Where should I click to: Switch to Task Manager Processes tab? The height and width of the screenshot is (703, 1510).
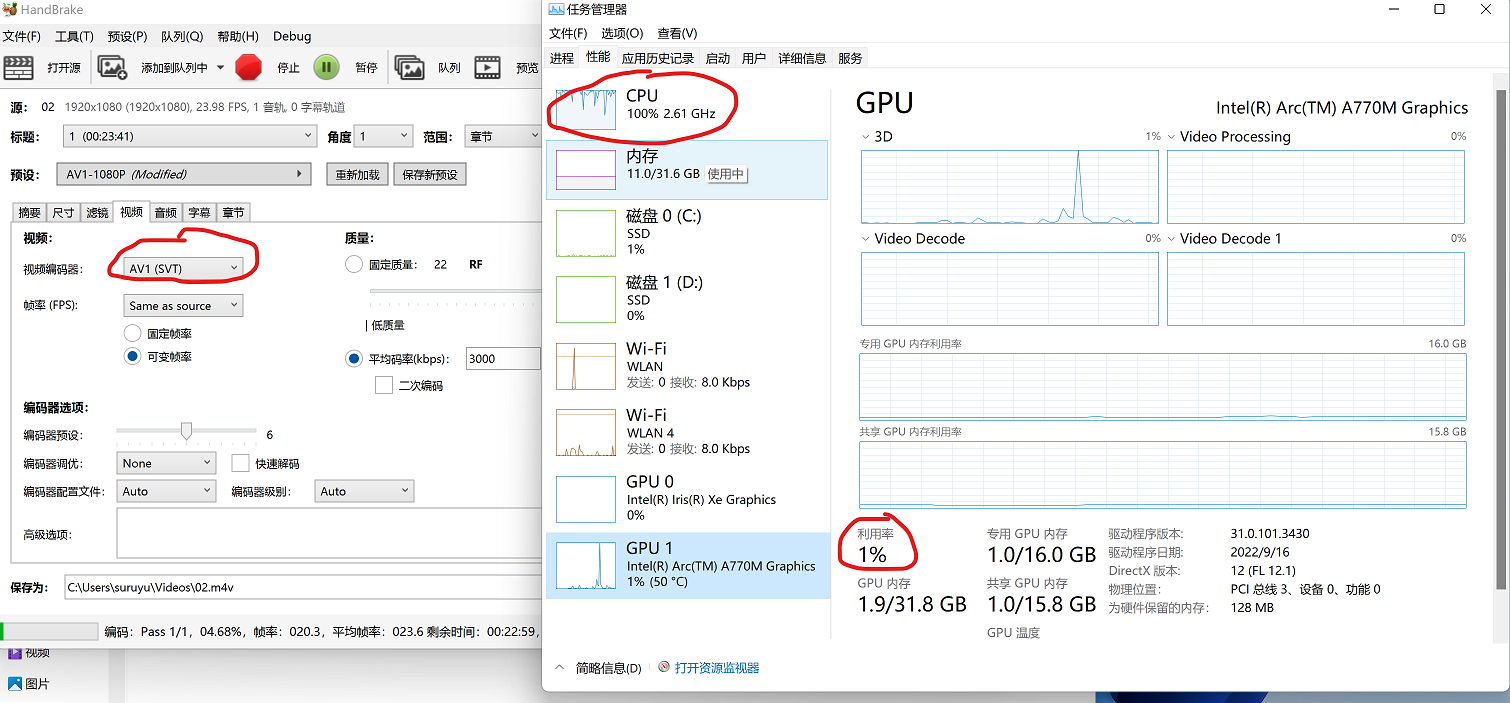562,58
